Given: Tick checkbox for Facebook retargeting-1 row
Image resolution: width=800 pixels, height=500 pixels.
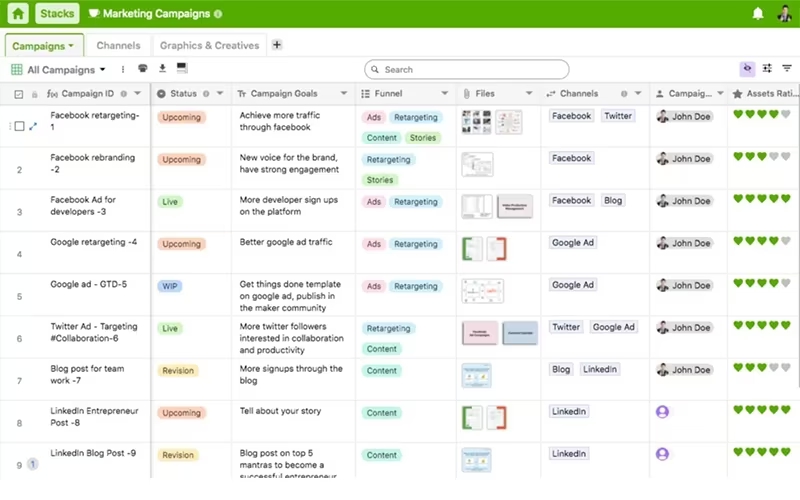Looking at the screenshot, I should (x=19, y=126).
